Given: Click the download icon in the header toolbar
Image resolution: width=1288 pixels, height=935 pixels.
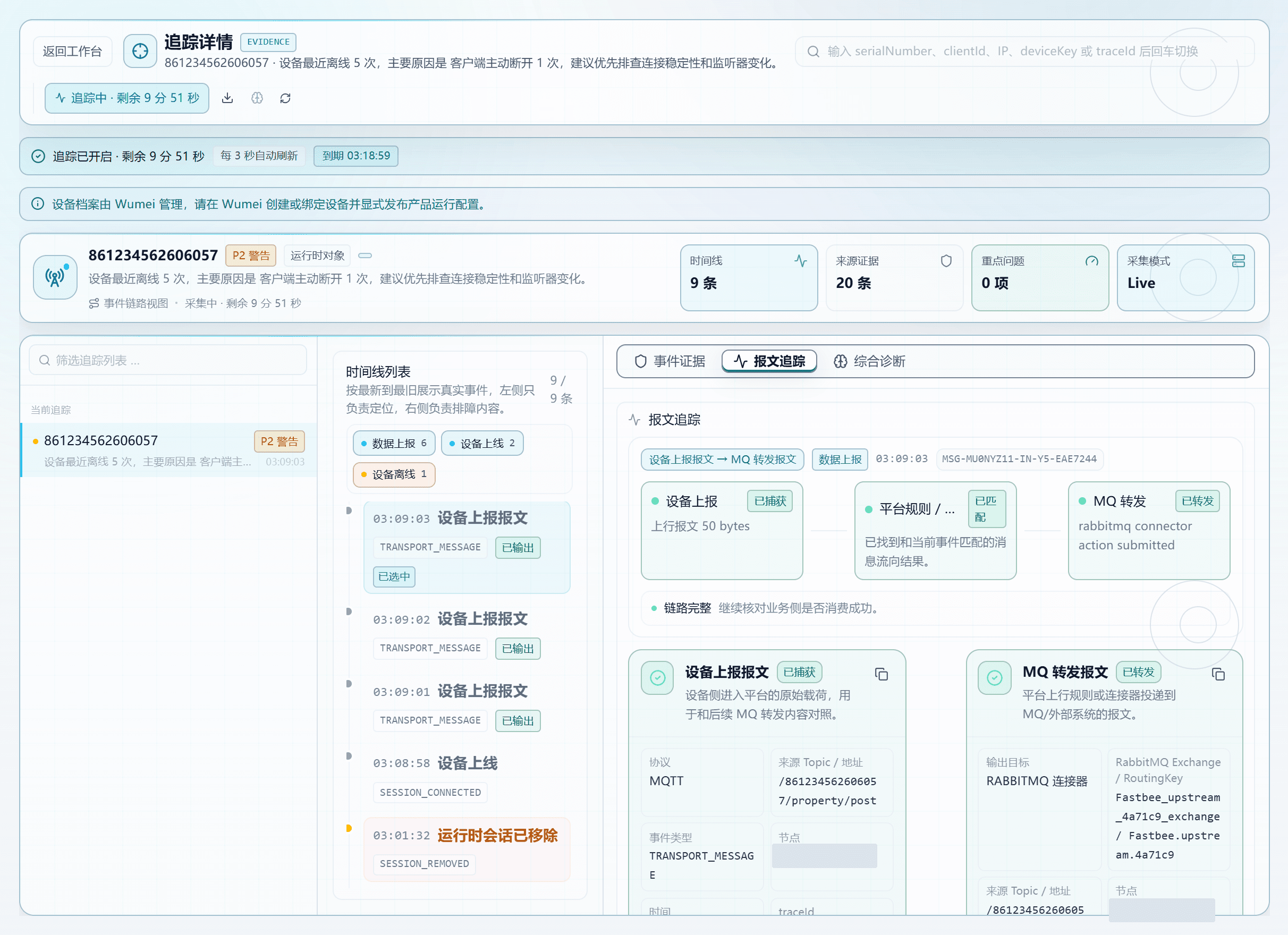Looking at the screenshot, I should pyautogui.click(x=227, y=98).
